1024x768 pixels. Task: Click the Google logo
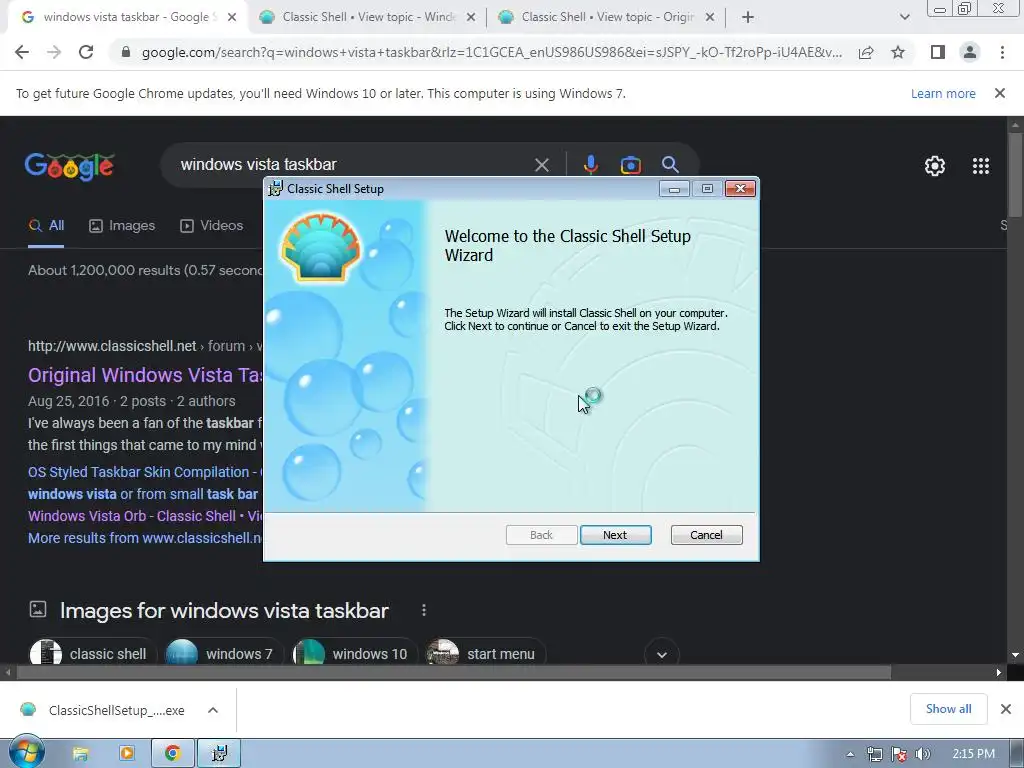69,166
